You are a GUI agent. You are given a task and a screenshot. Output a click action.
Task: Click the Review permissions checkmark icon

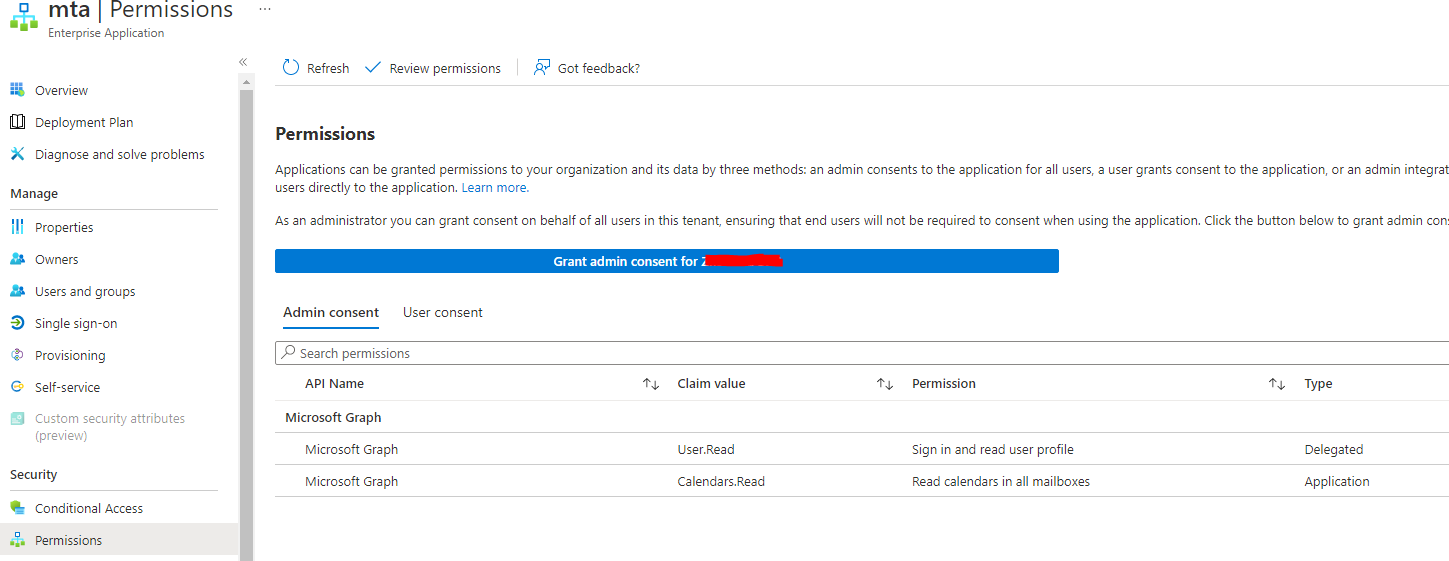(373, 68)
